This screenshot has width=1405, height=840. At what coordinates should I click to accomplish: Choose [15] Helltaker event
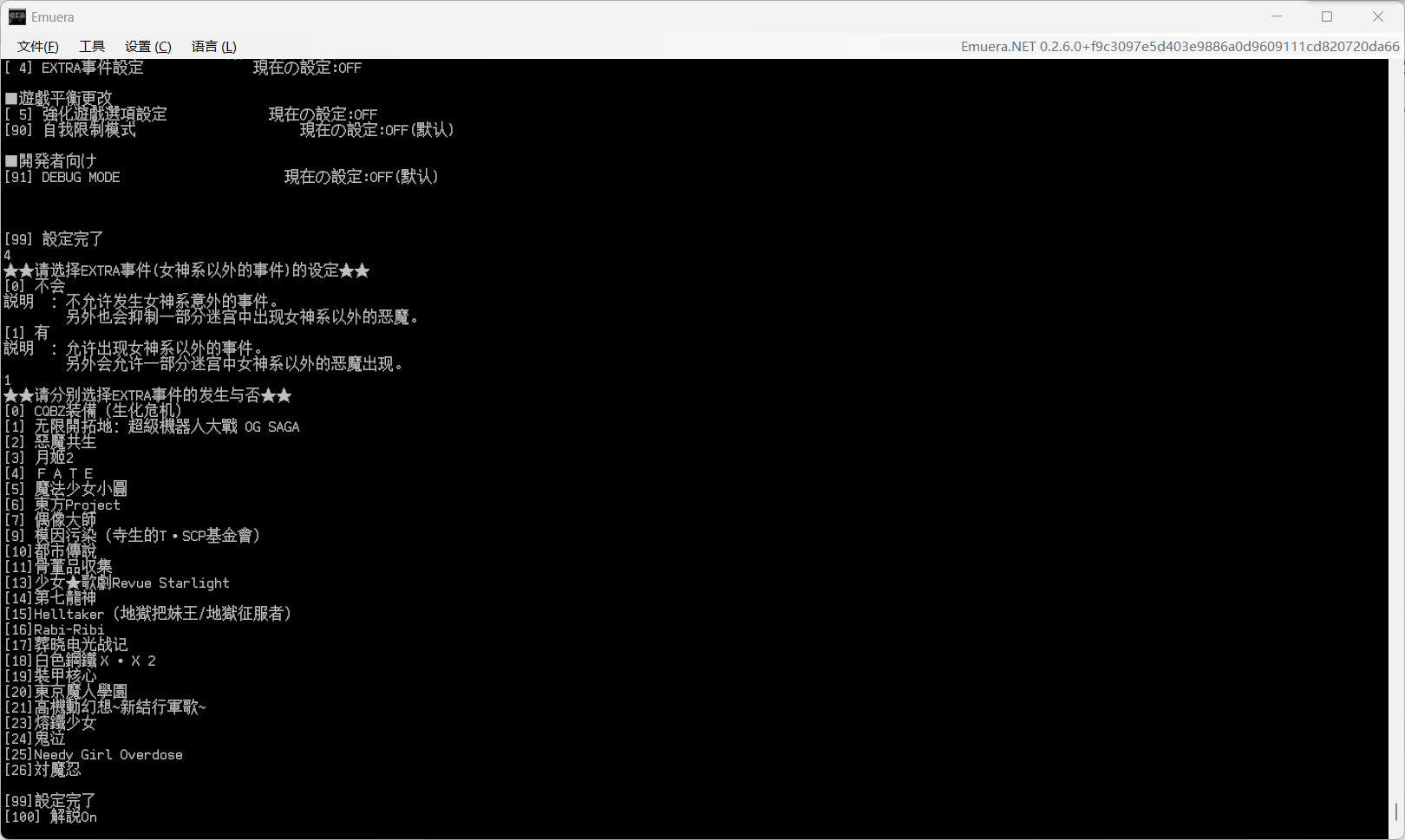pos(147,614)
